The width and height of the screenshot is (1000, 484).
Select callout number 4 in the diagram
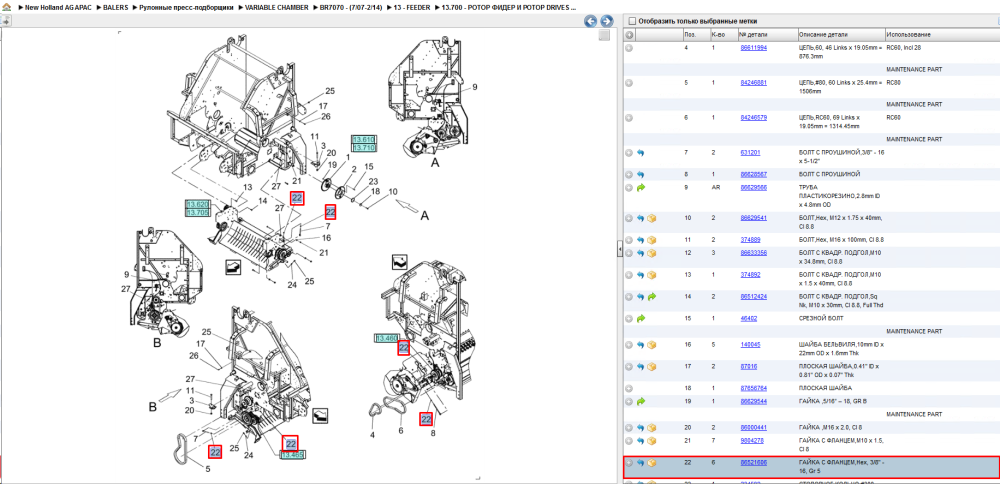click(x=372, y=435)
